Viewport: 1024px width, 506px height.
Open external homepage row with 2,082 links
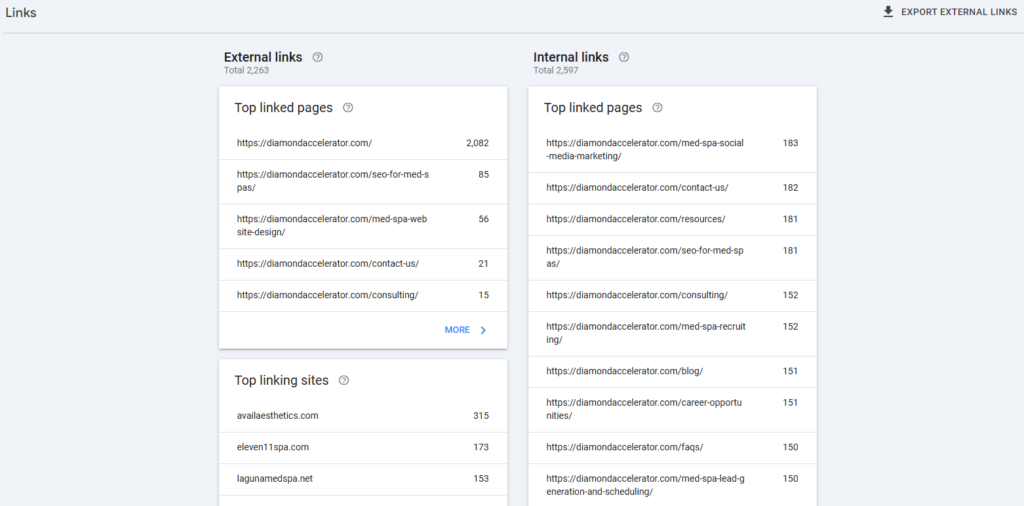[363, 143]
